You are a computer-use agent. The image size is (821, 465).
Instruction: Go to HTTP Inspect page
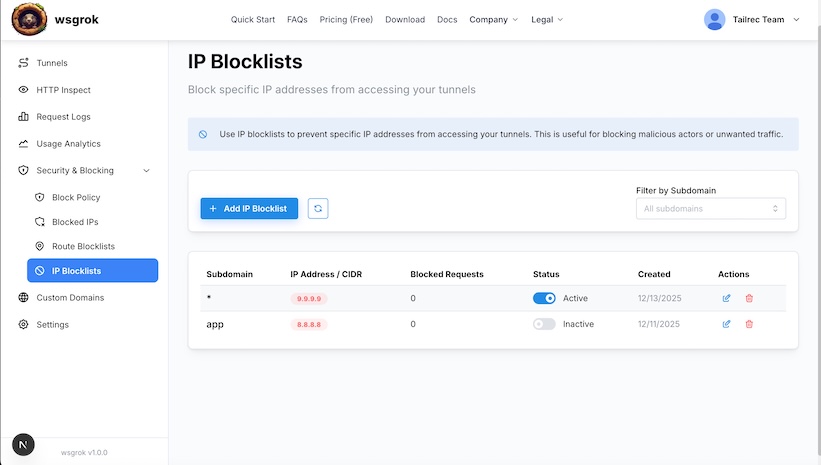tap(63, 90)
